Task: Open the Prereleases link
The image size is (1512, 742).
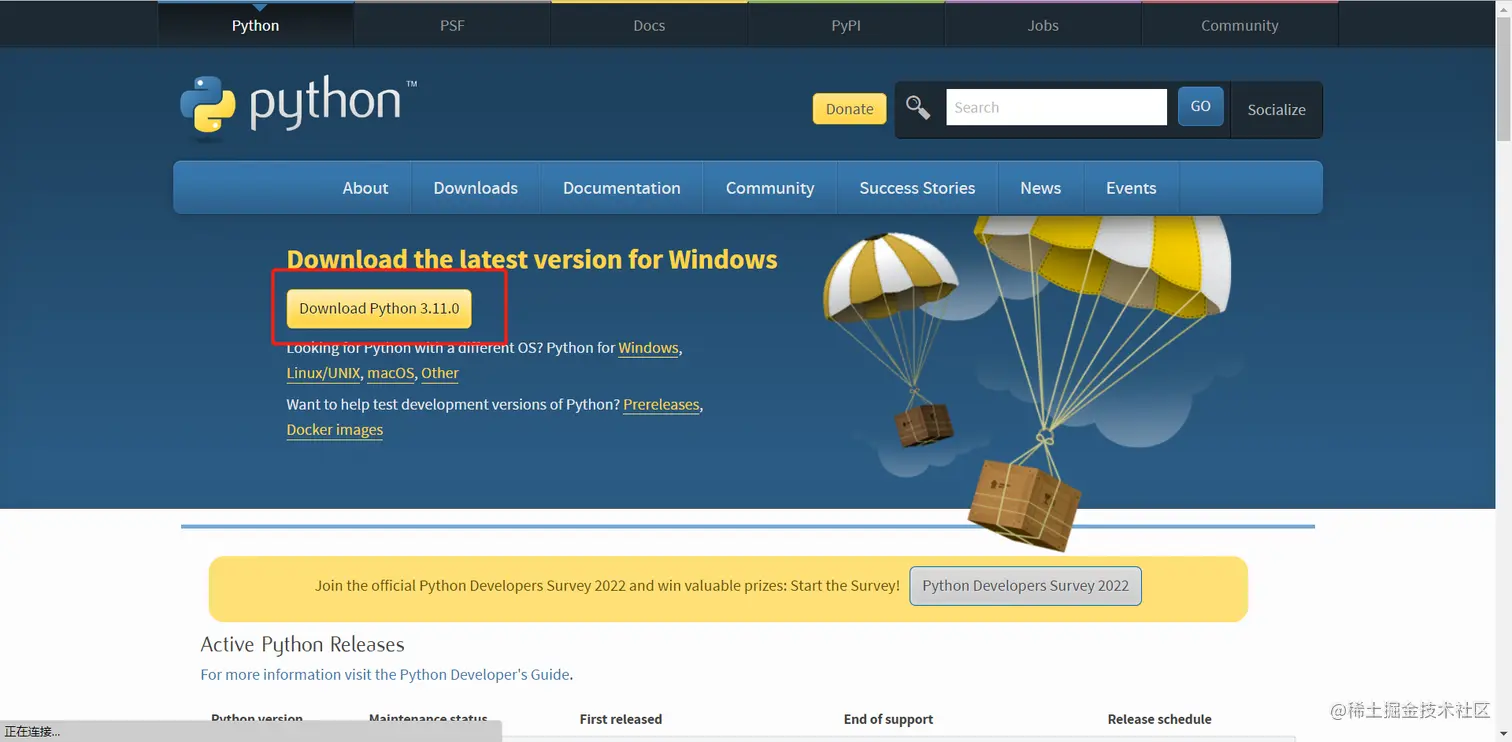Action: tap(661, 405)
